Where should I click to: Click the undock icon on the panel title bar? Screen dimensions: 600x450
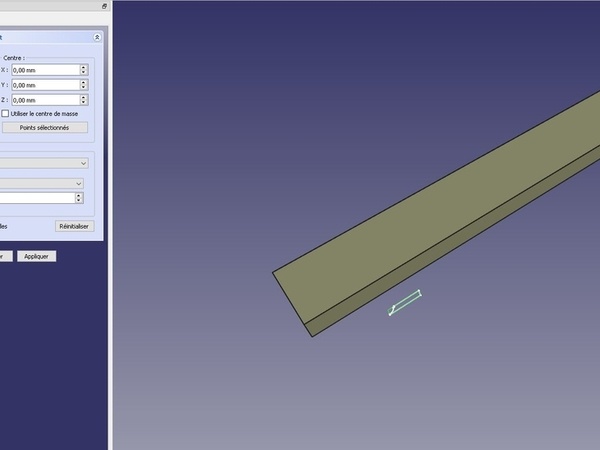pyautogui.click(x=104, y=6)
